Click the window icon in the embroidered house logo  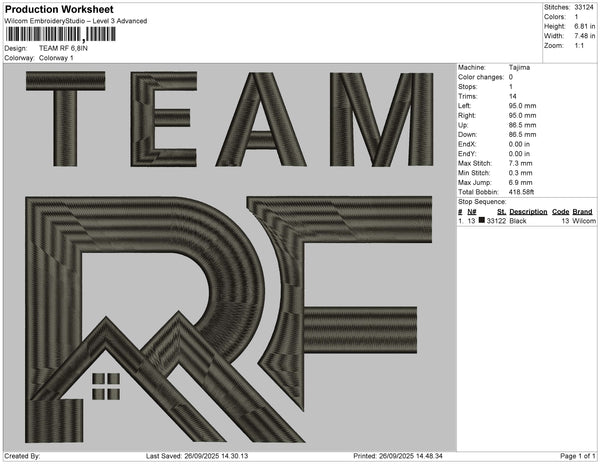tap(105, 381)
